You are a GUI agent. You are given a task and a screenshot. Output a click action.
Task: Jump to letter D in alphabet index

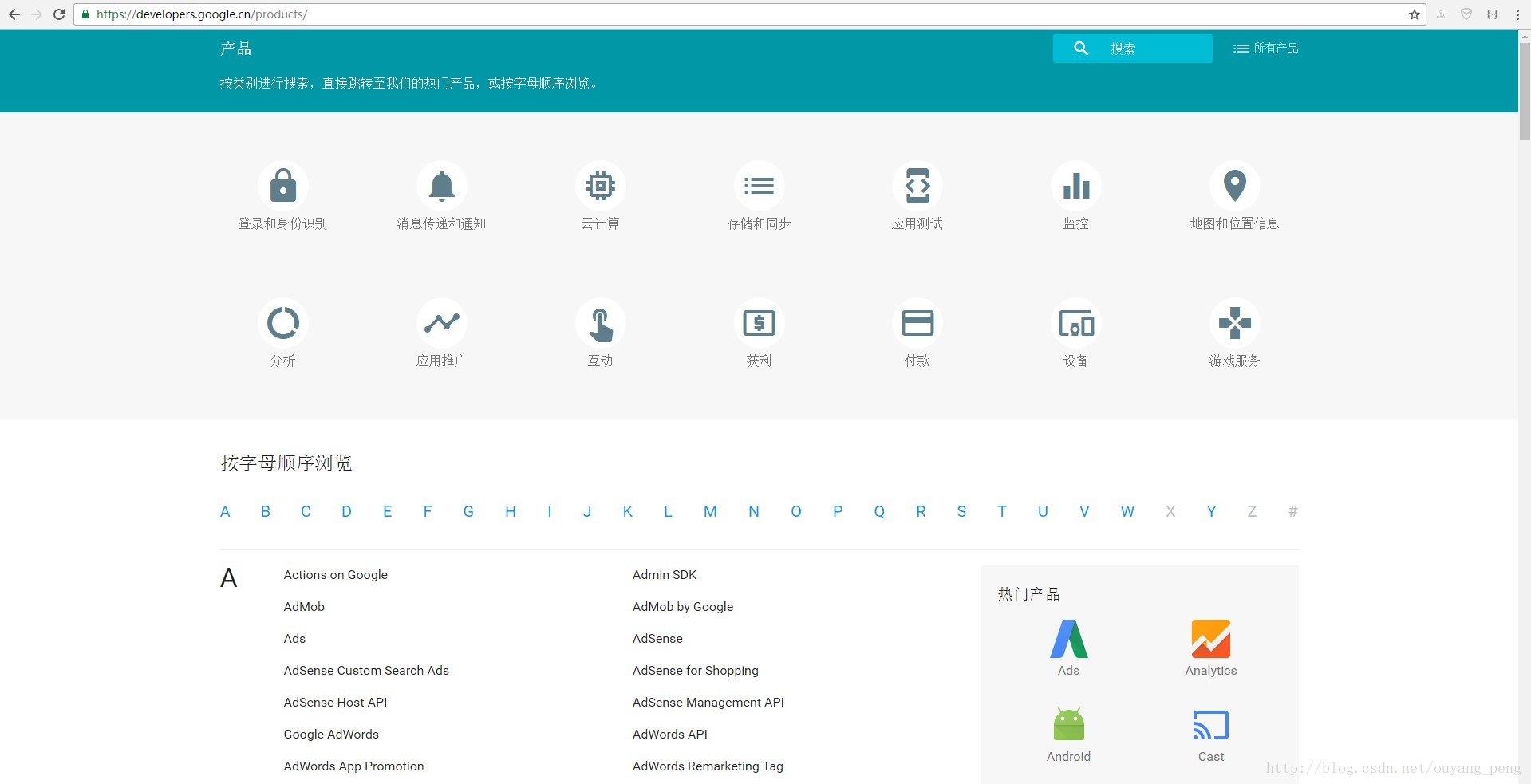coord(346,512)
